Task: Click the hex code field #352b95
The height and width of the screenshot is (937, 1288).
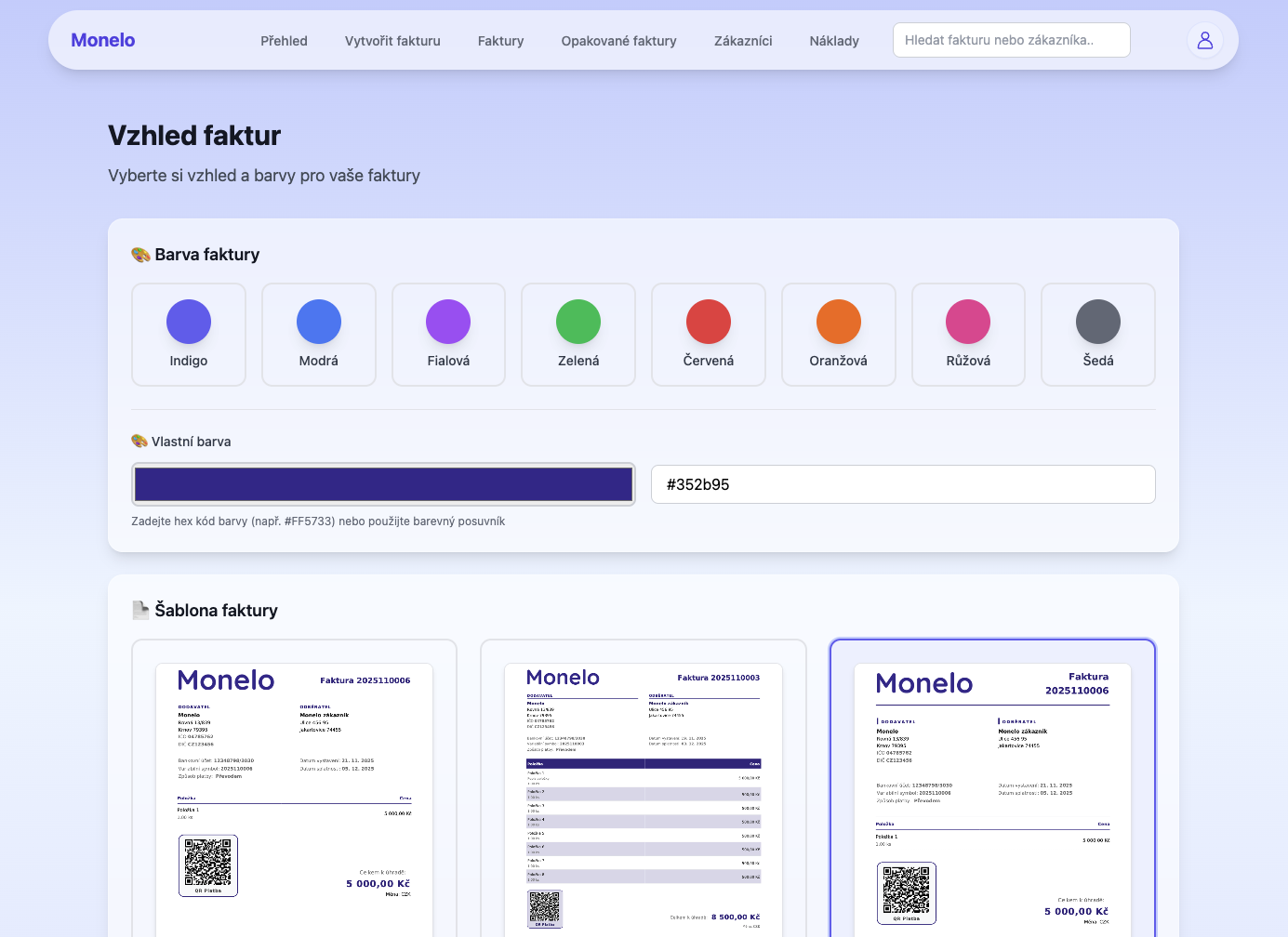Action: pyautogui.click(x=902, y=484)
